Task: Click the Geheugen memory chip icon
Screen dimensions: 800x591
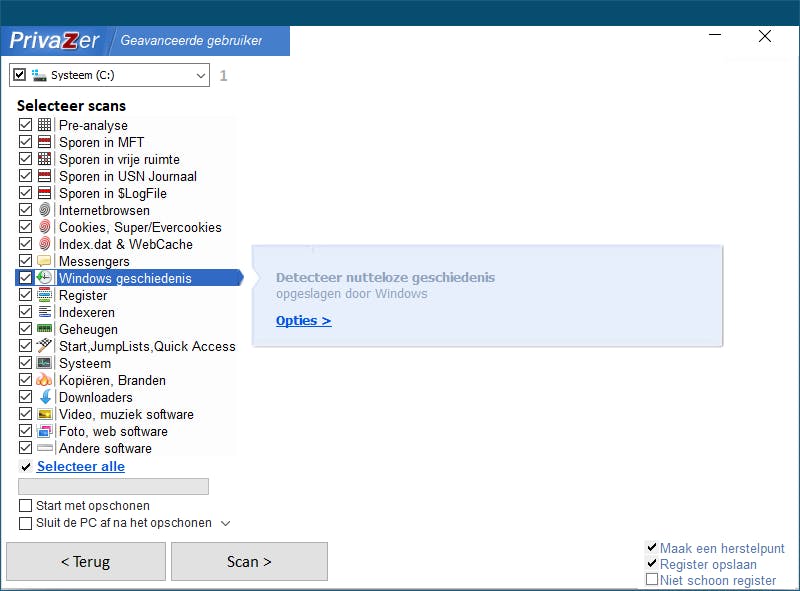Action: pyautogui.click(x=44, y=329)
